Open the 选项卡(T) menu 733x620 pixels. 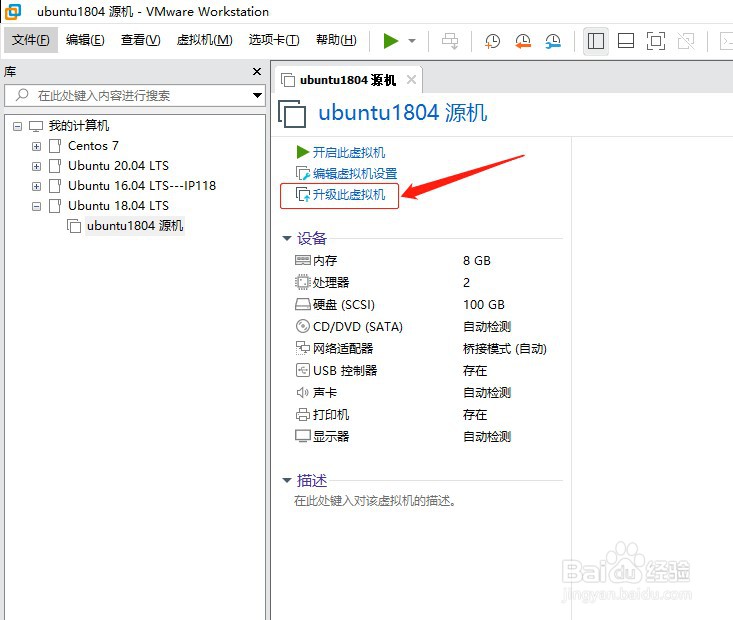pos(274,40)
